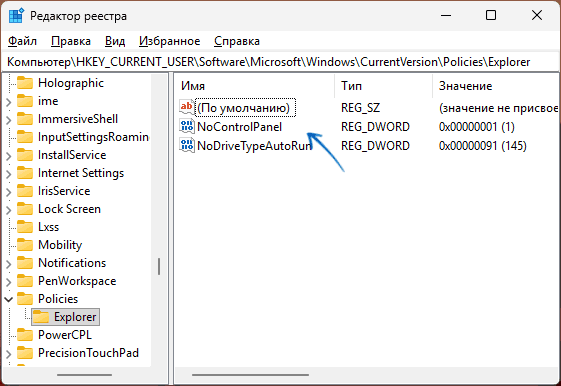Open the Избранное menu
561x386 pixels.
pos(170,41)
